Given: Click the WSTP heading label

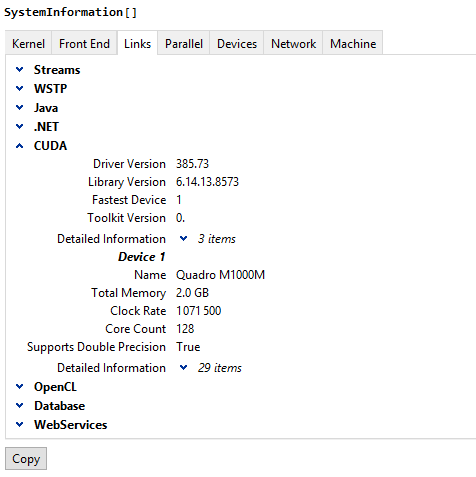Looking at the screenshot, I should [x=50, y=89].
